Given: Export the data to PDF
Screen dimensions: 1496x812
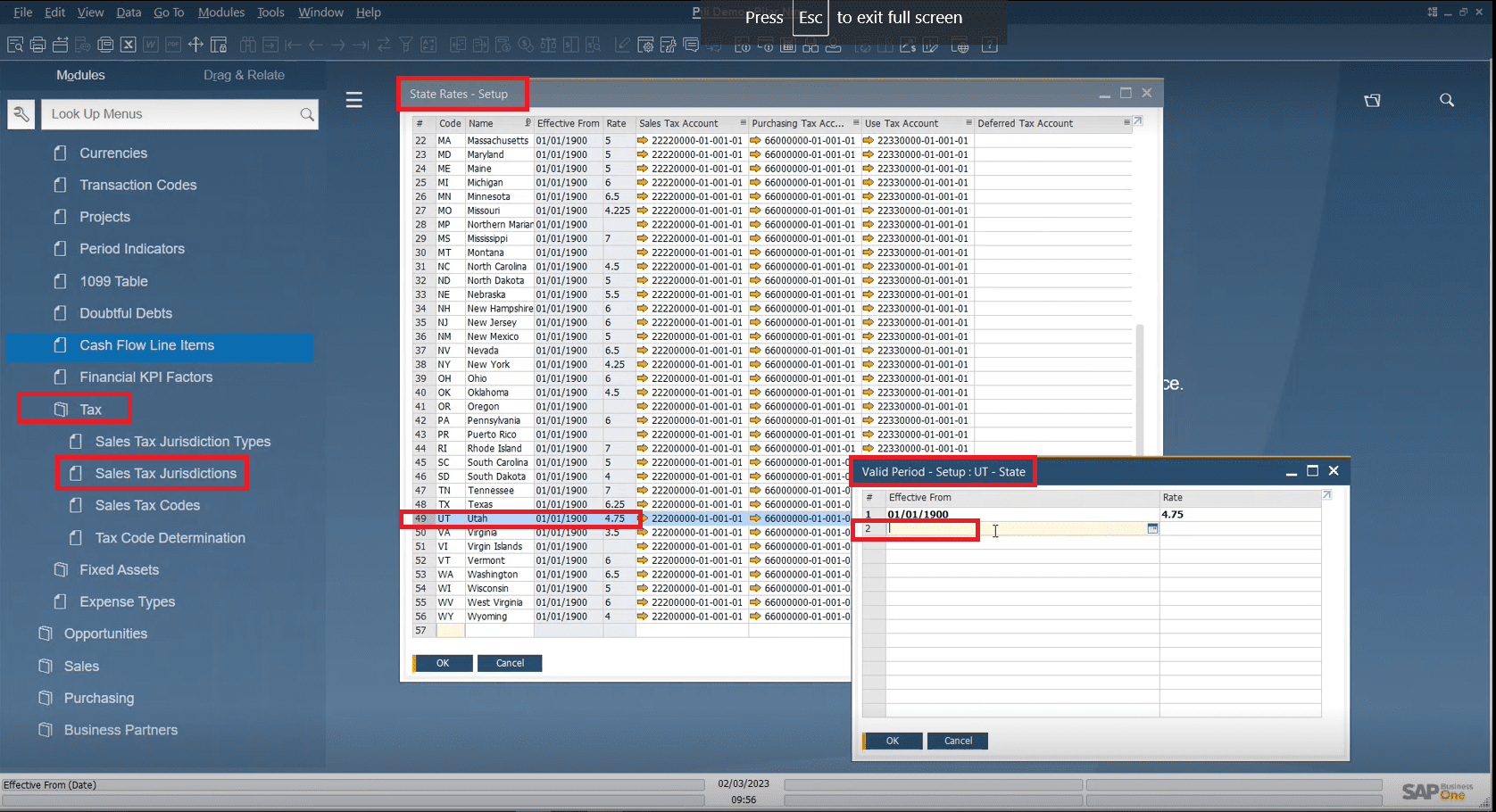Looking at the screenshot, I should 172,45.
